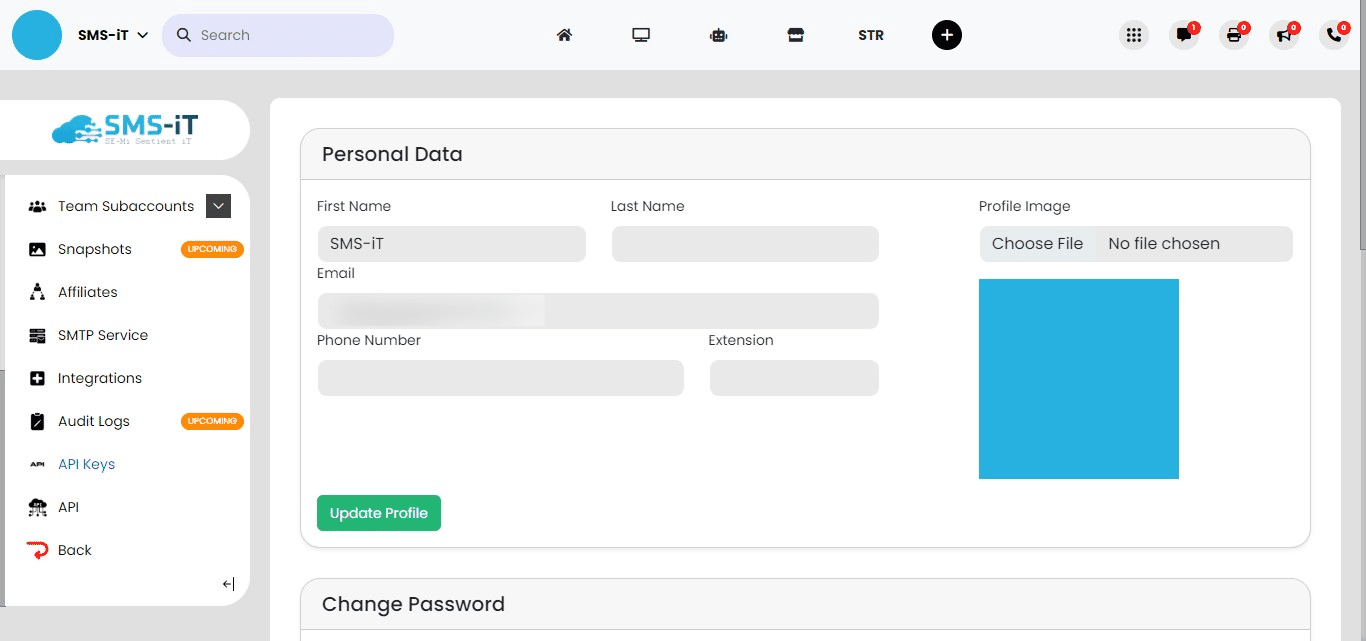Image resolution: width=1366 pixels, height=641 pixels.
Task: Expand the SMS-iT workspace dropdown
Action: [x=110, y=33]
